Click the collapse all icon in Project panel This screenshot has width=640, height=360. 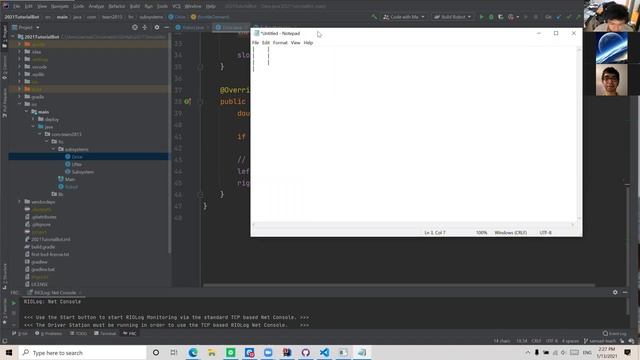click(x=145, y=27)
